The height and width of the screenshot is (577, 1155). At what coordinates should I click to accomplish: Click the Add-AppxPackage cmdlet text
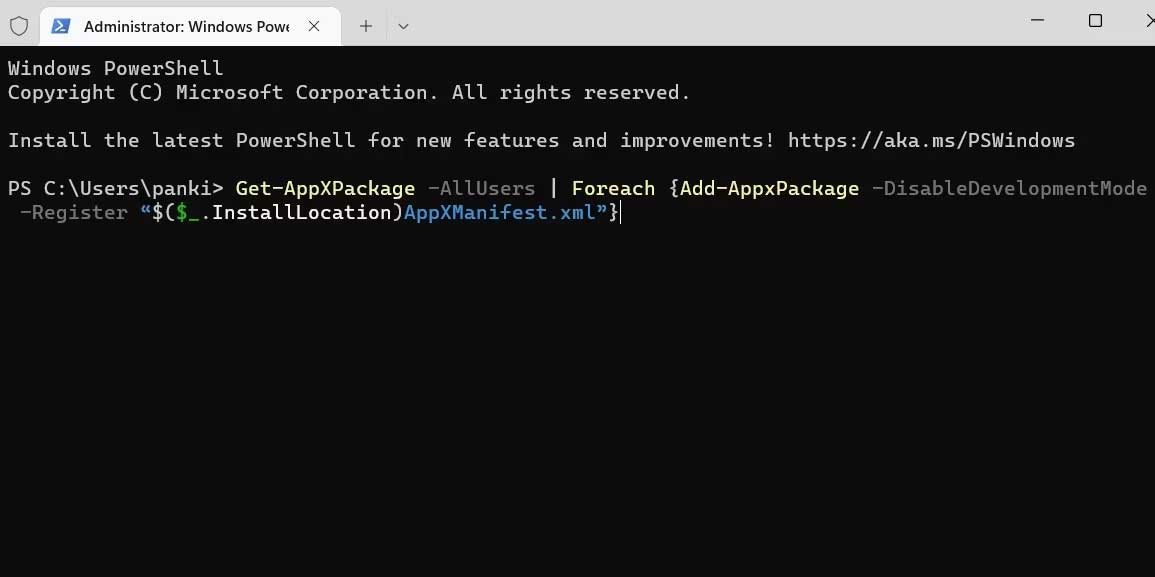tap(768, 188)
